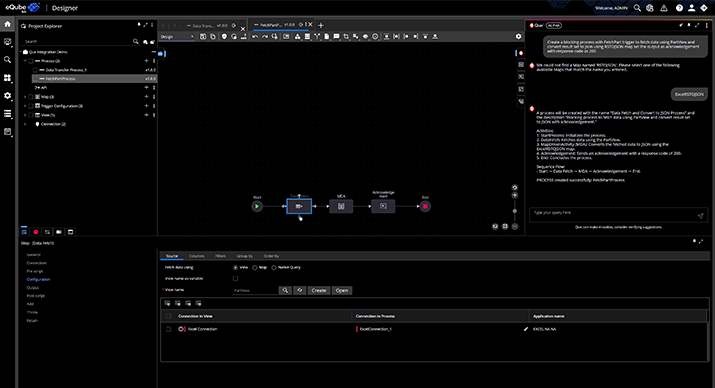The height and width of the screenshot is (388, 715).
Task: Select the Native Query radio button
Action: 274,268
